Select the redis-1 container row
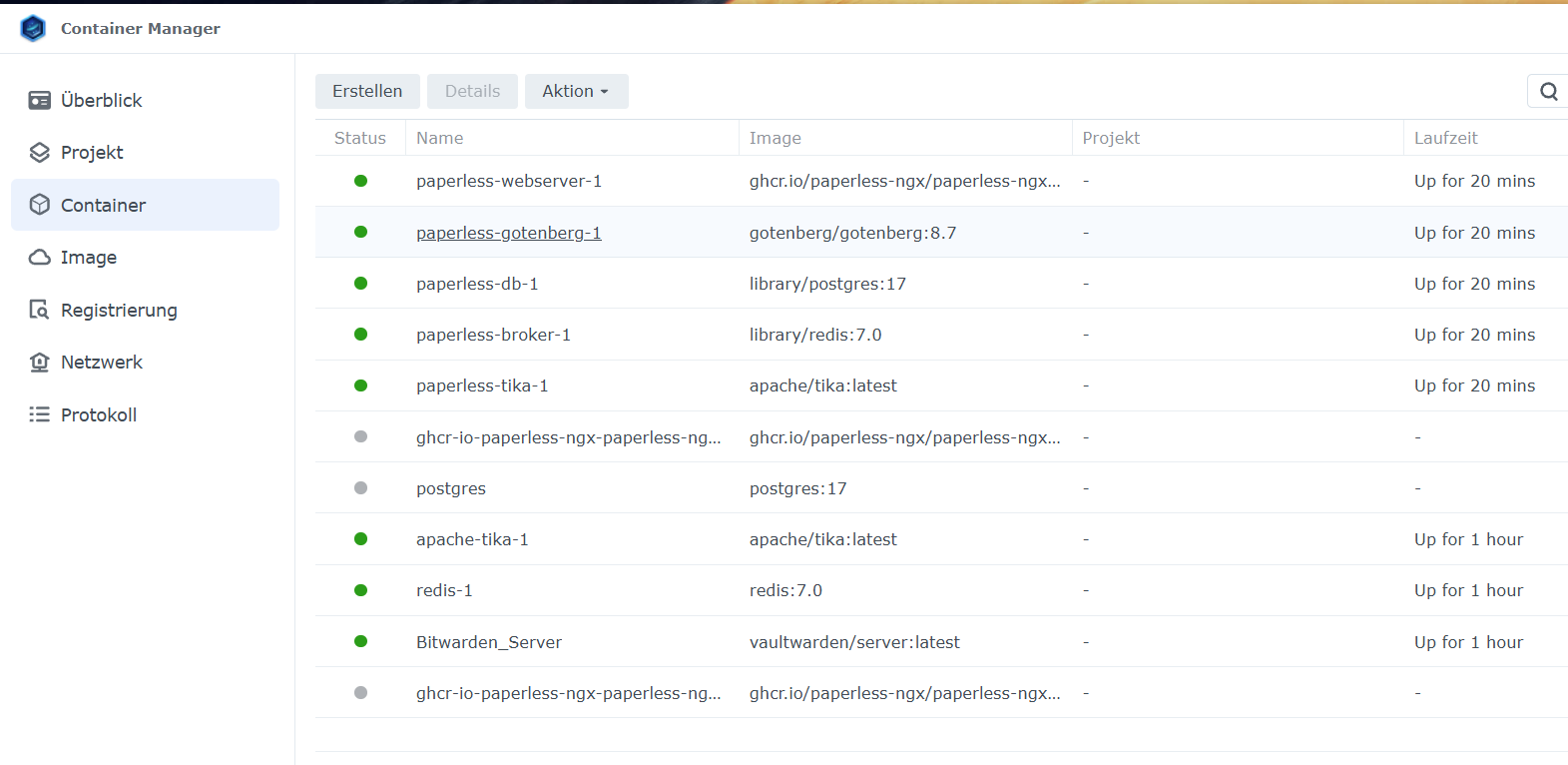 coord(444,590)
